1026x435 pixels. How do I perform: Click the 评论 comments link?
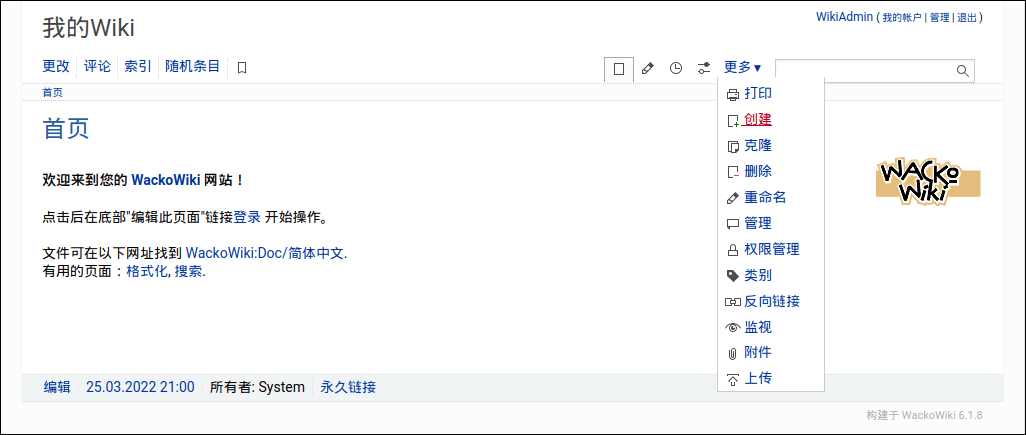point(97,67)
